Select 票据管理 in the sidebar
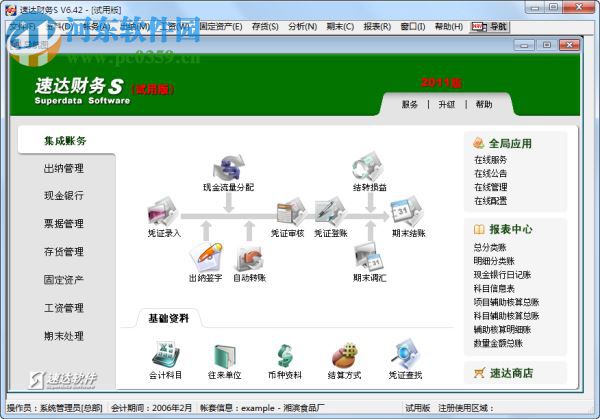 (x=64, y=223)
